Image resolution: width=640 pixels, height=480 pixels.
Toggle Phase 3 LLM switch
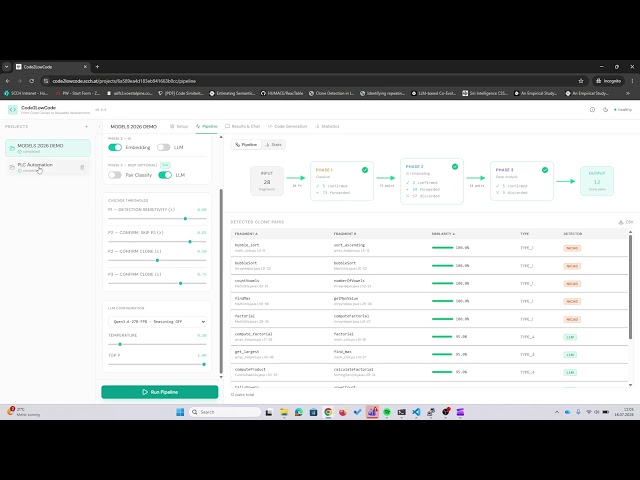pyautogui.click(x=165, y=175)
